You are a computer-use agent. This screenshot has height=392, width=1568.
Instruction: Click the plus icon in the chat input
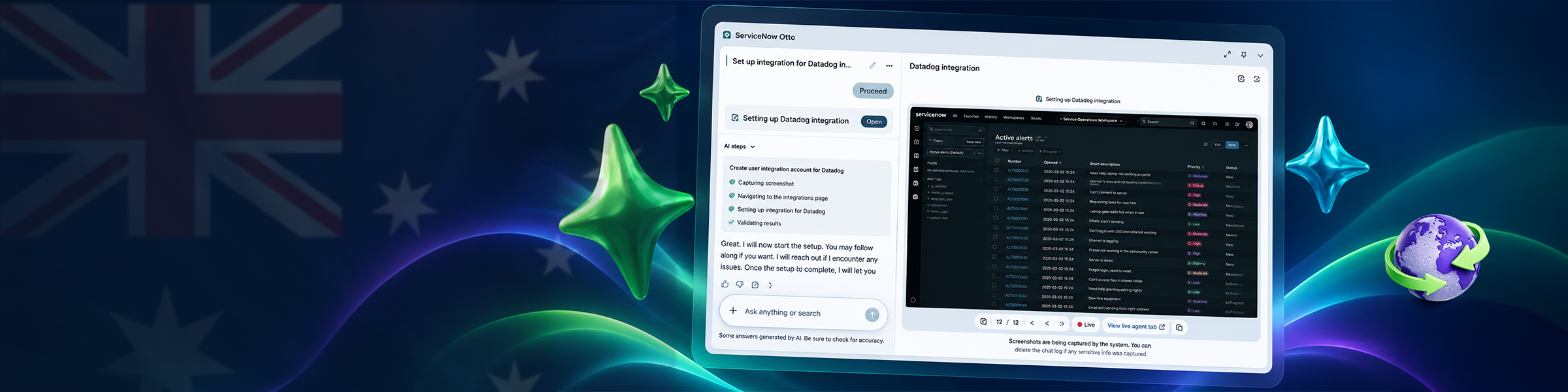tap(733, 311)
